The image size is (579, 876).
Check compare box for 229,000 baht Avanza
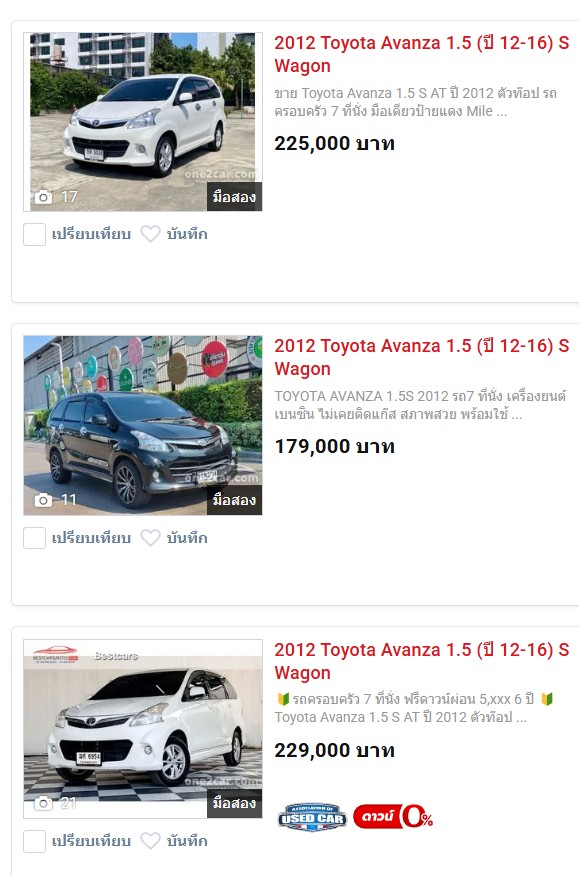[34, 841]
